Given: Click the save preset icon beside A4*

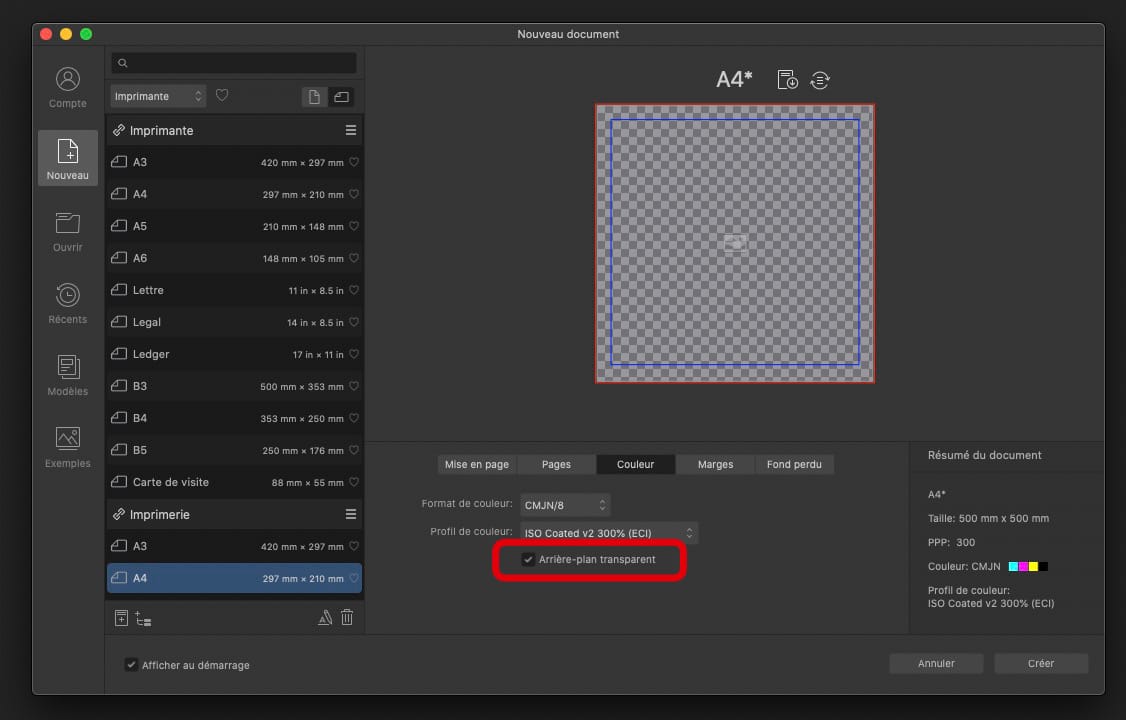Looking at the screenshot, I should 788,80.
